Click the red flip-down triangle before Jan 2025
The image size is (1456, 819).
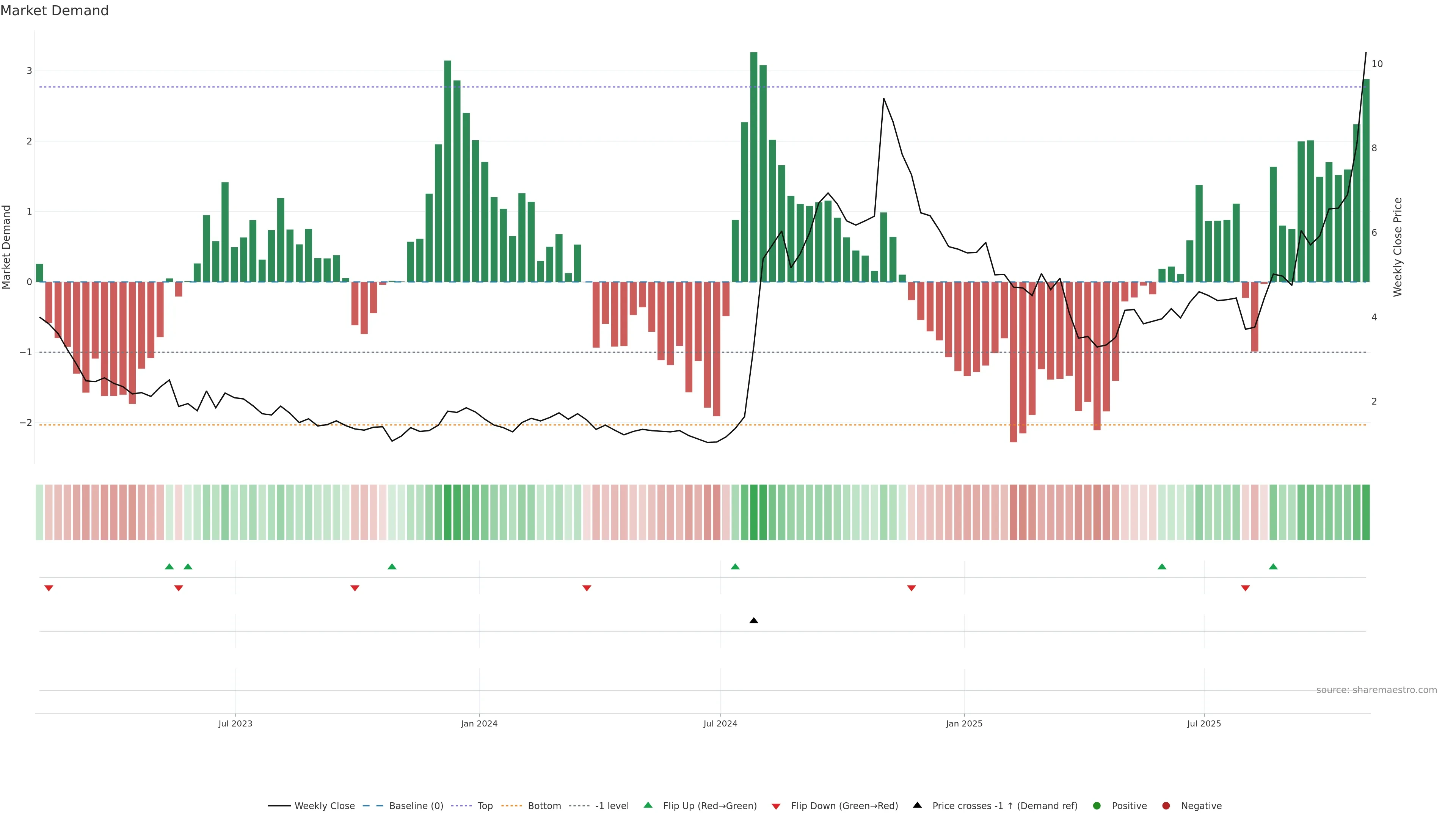pyautogui.click(x=911, y=588)
